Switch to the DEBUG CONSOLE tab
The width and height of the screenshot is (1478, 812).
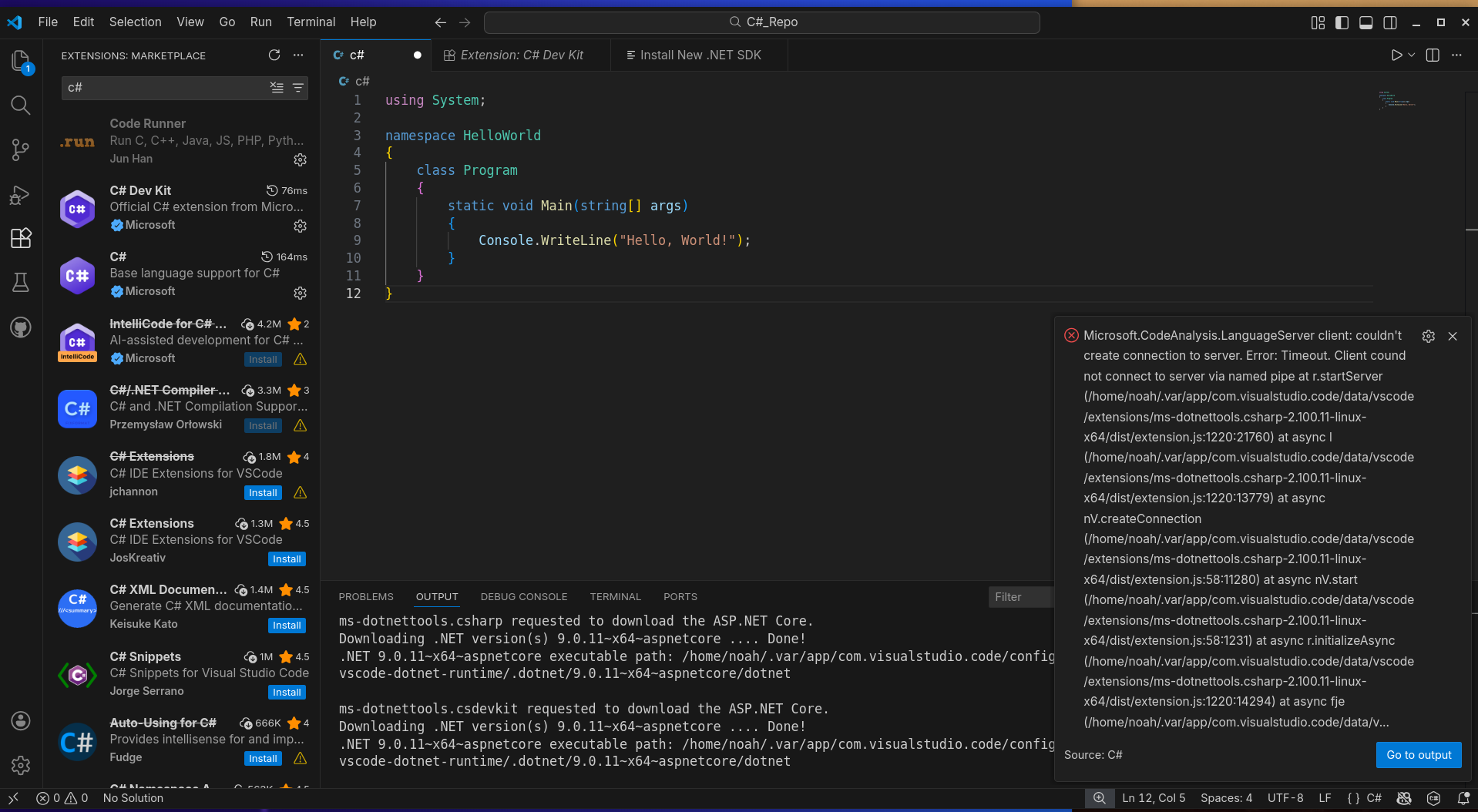click(523, 596)
